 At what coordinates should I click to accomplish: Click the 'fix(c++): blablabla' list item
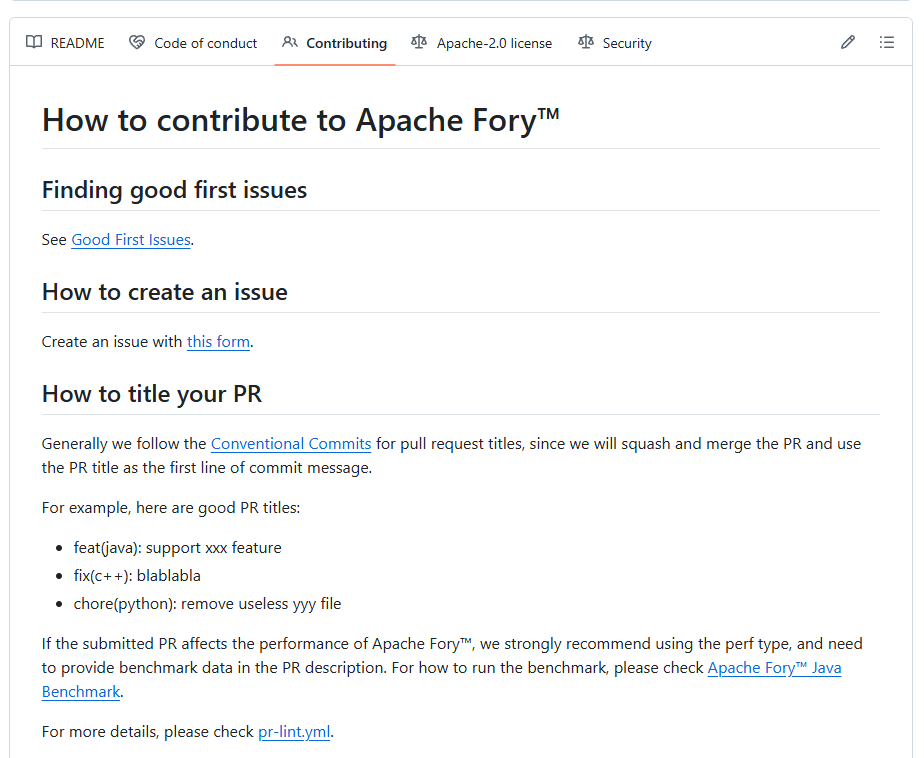pos(137,576)
